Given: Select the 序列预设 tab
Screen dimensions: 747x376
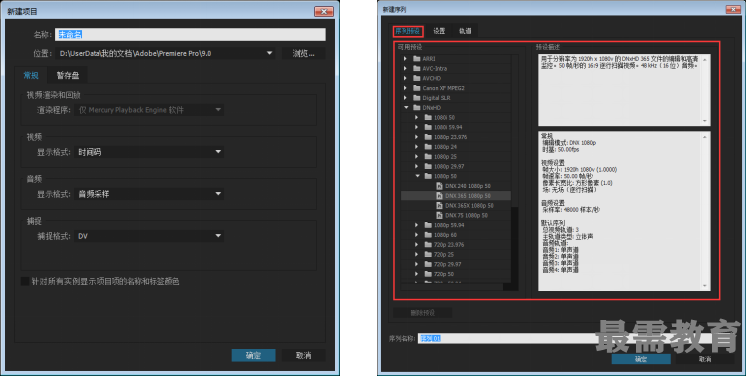Looking at the screenshot, I should click(x=408, y=31).
